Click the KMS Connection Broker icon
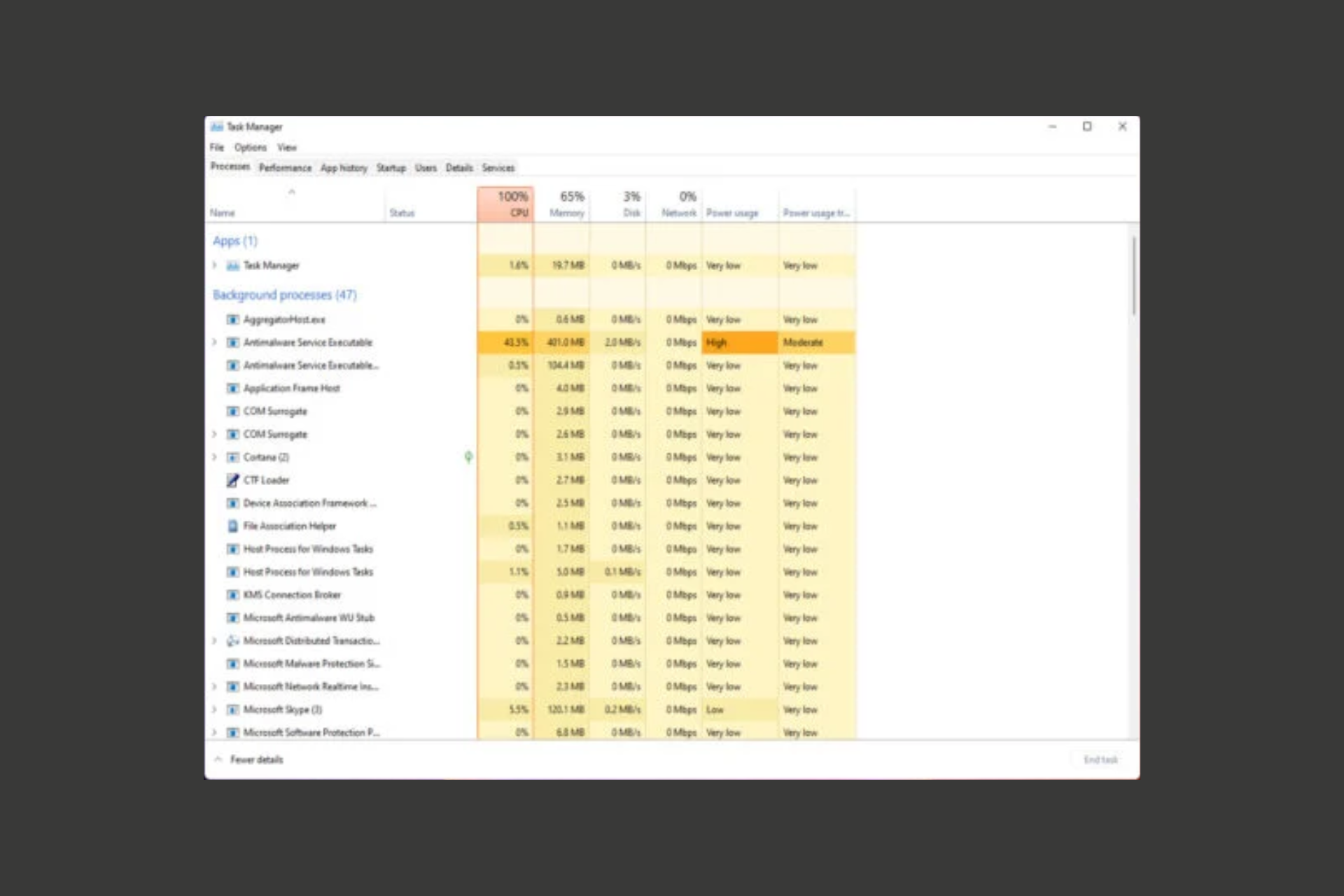The height and width of the screenshot is (896, 1344). pyautogui.click(x=233, y=595)
